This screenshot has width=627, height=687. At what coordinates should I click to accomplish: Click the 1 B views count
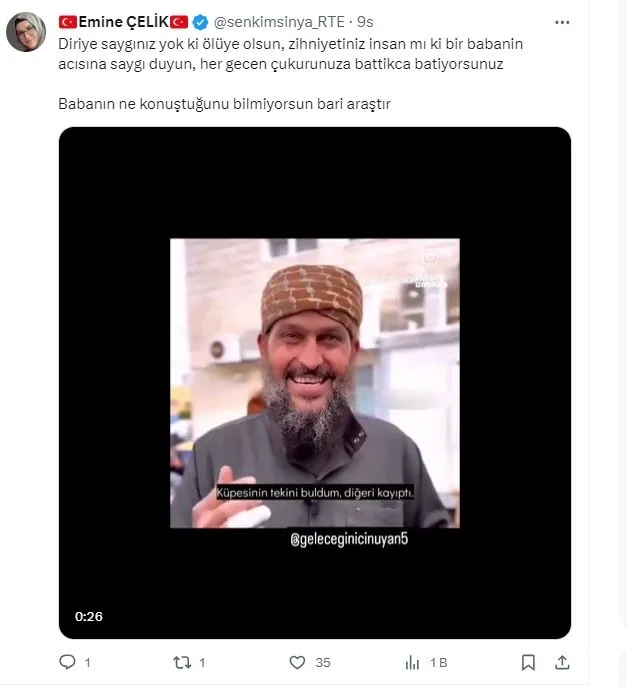439,662
